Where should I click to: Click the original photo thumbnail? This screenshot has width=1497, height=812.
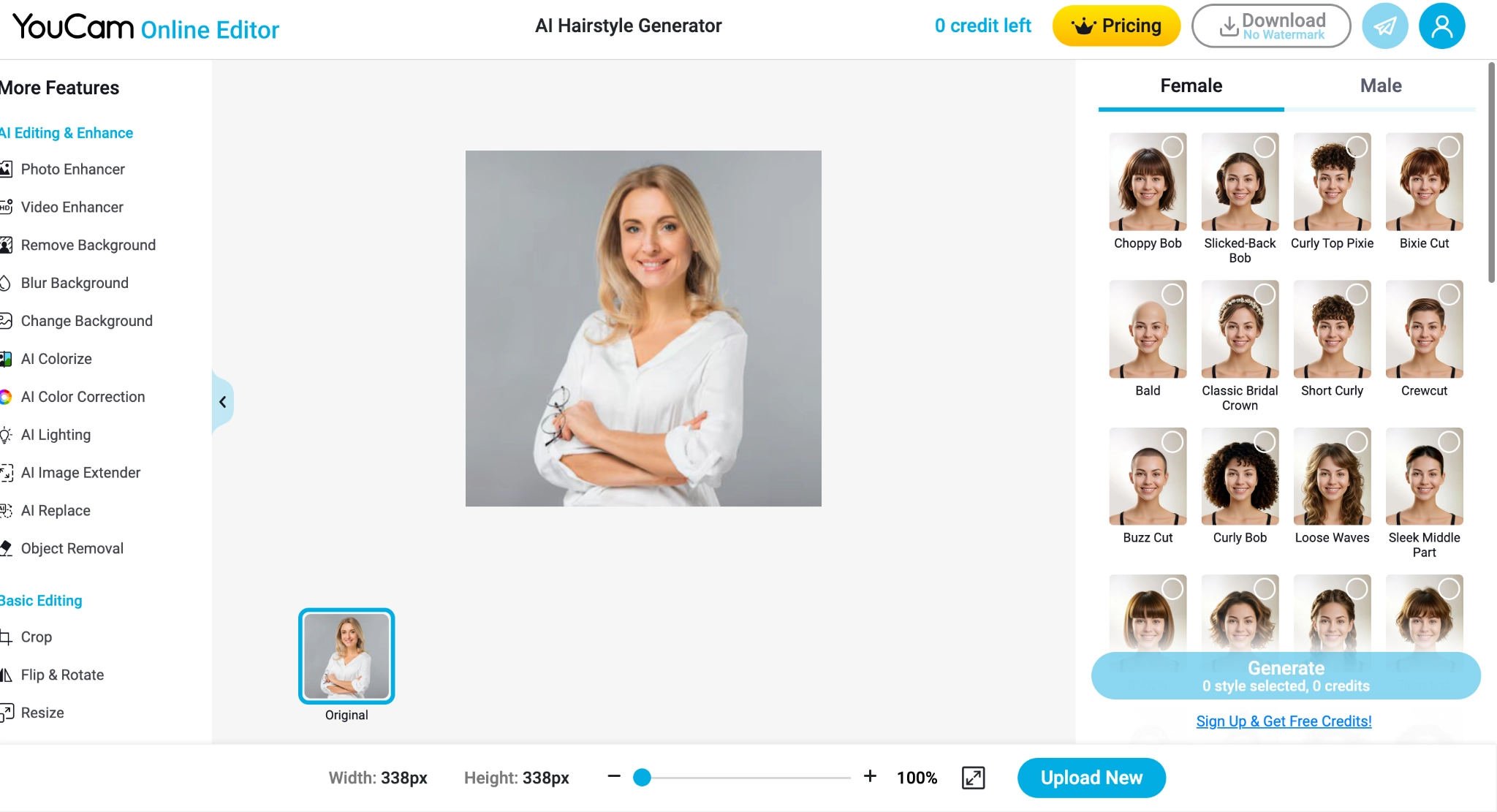click(347, 656)
